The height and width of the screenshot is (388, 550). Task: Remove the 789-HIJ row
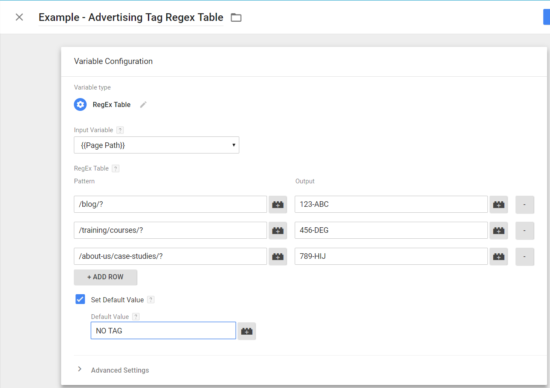[525, 256]
